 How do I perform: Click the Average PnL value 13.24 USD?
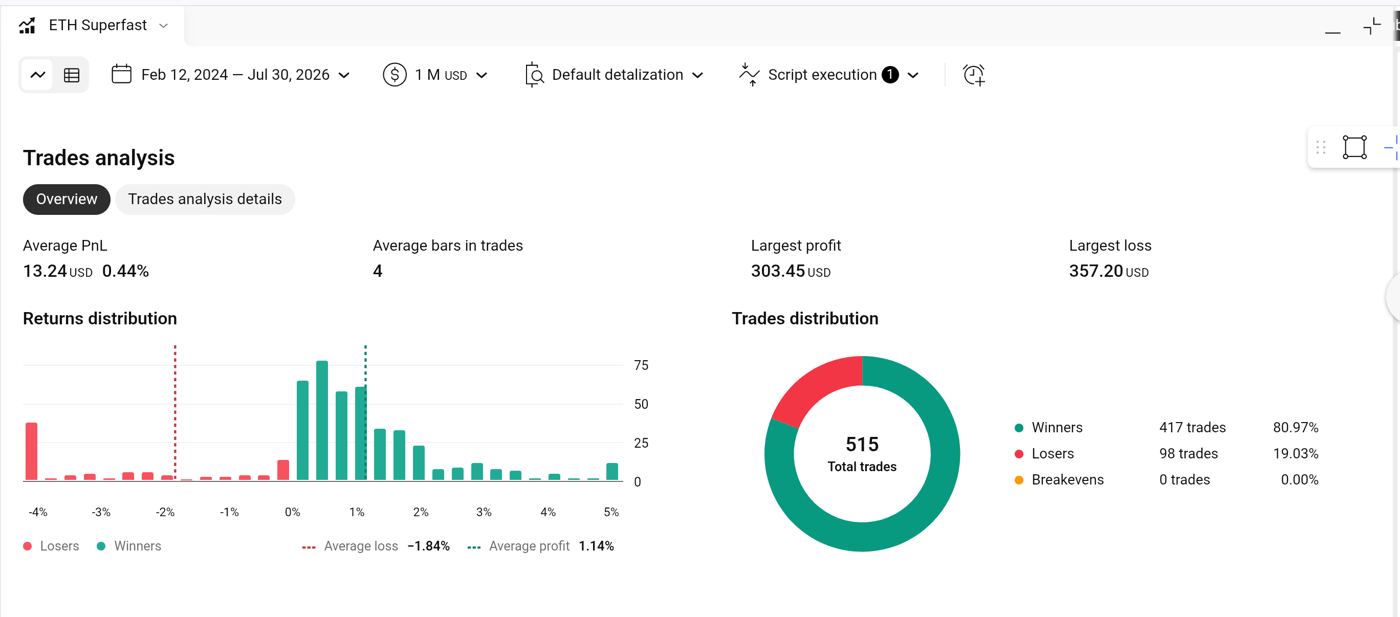click(x=58, y=271)
